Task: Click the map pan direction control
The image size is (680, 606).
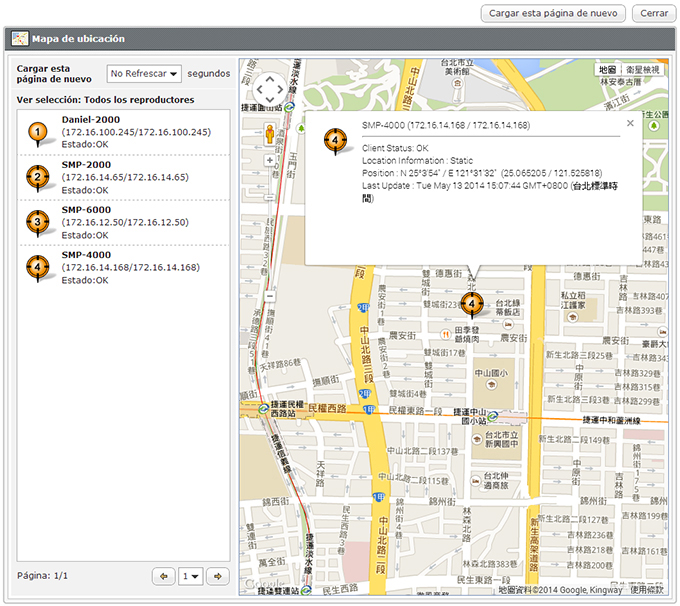Action: tap(269, 91)
